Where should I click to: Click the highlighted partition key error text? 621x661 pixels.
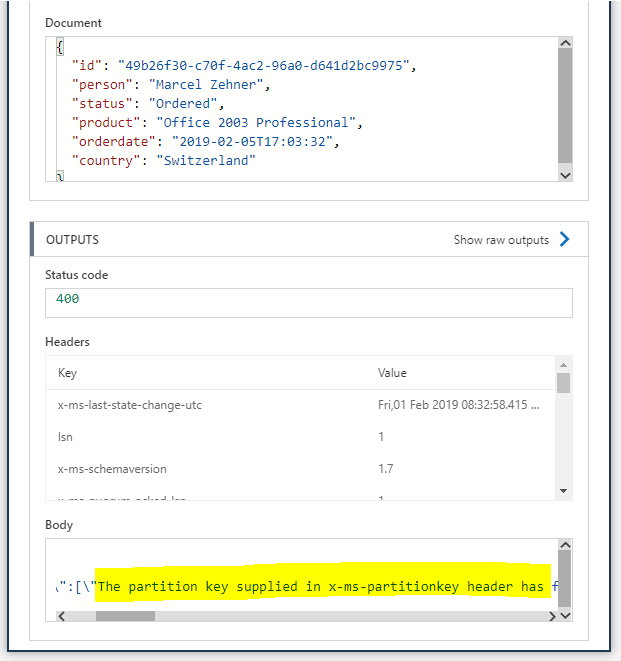pyautogui.click(x=320, y=586)
